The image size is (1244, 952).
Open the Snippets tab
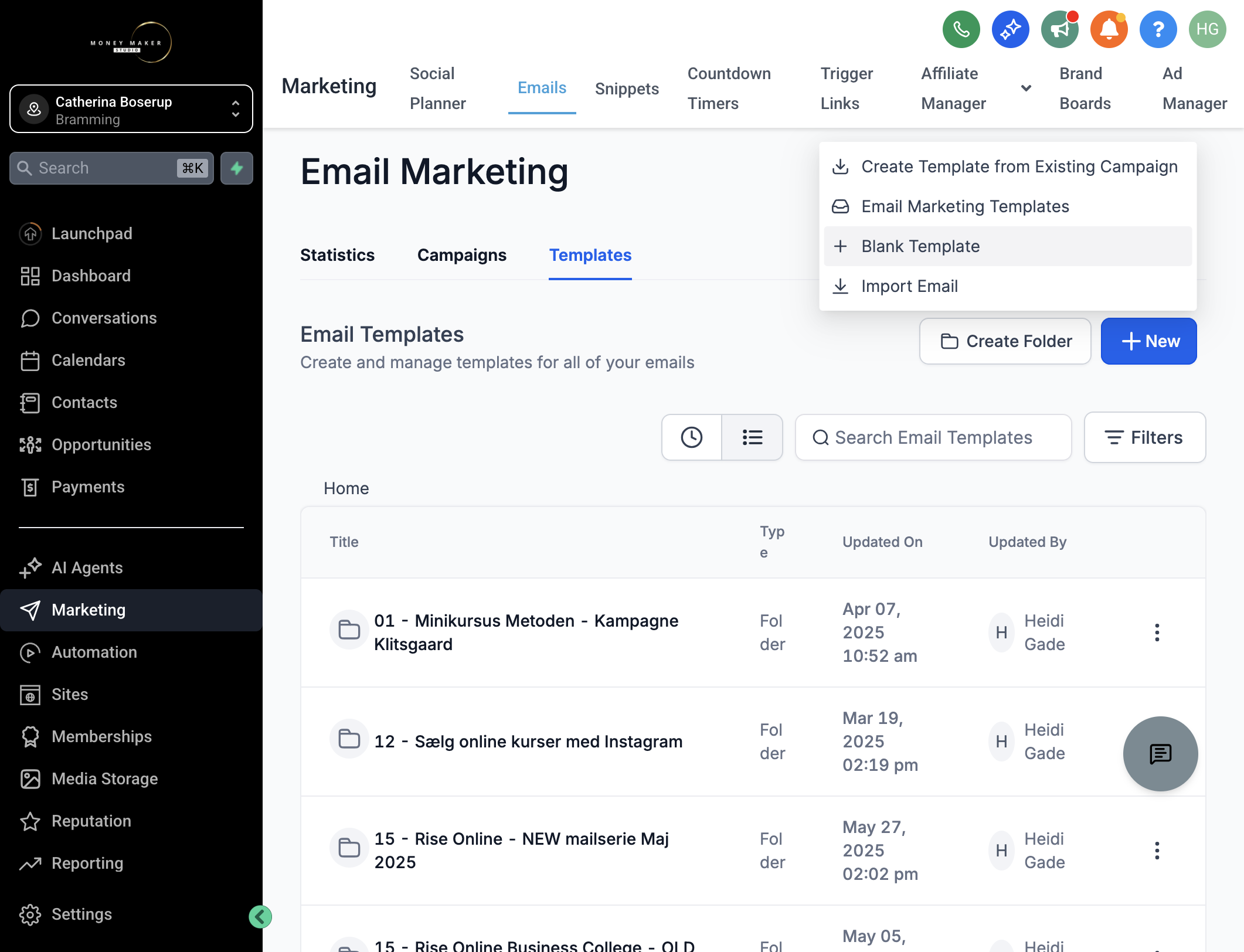[627, 89]
